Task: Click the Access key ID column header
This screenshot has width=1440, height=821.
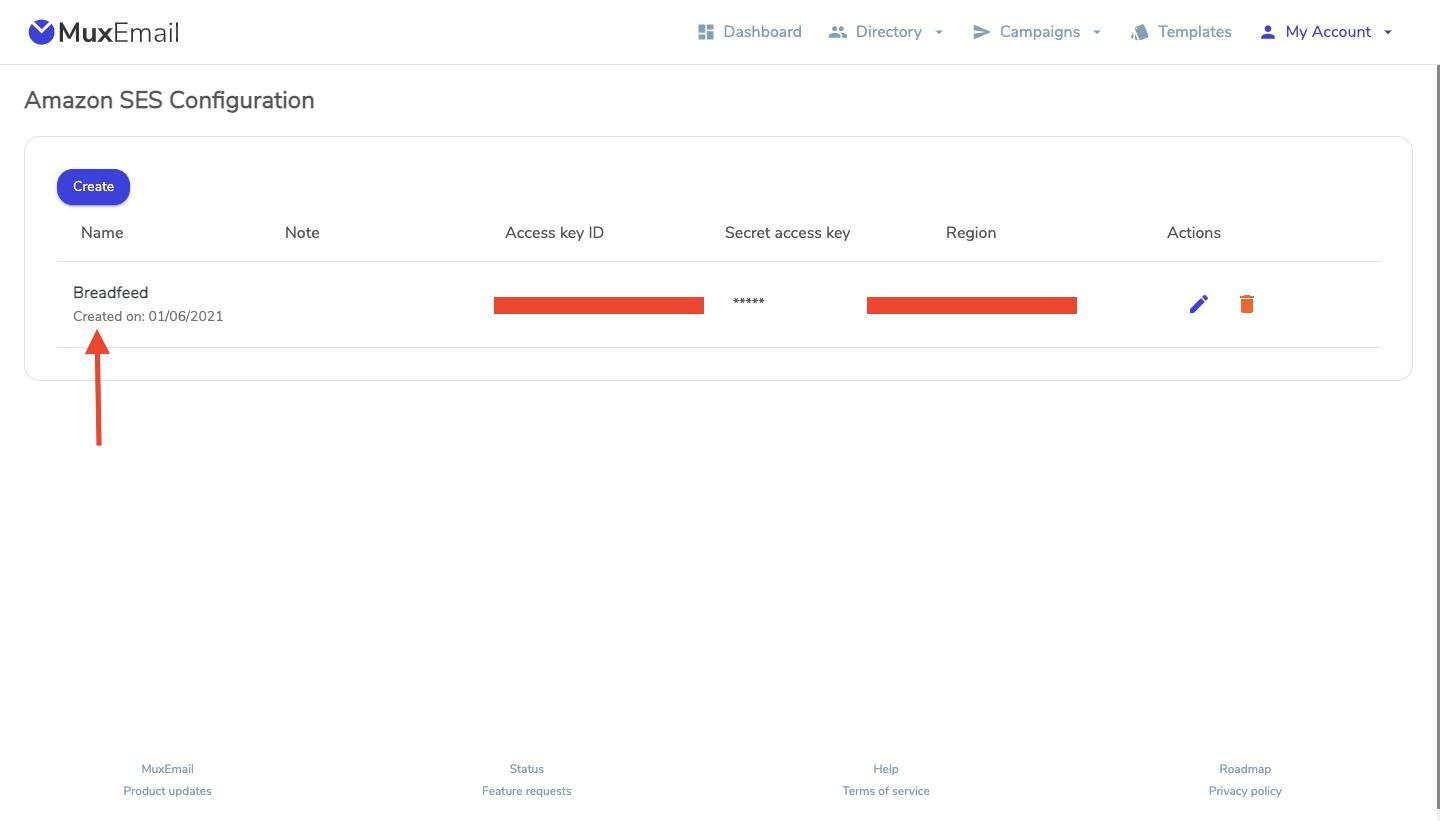Action: coord(554,233)
